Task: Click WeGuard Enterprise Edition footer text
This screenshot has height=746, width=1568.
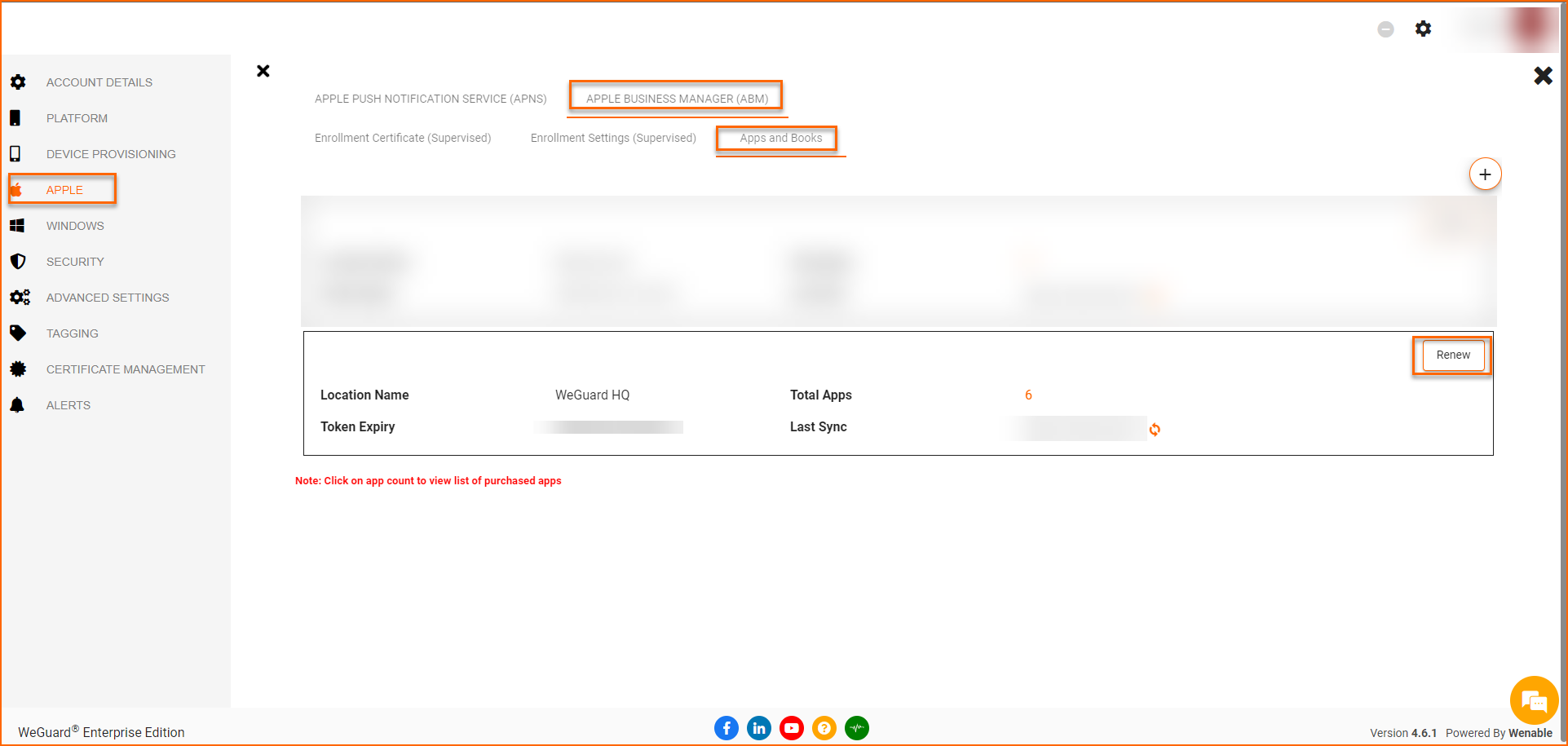Action: 101,731
